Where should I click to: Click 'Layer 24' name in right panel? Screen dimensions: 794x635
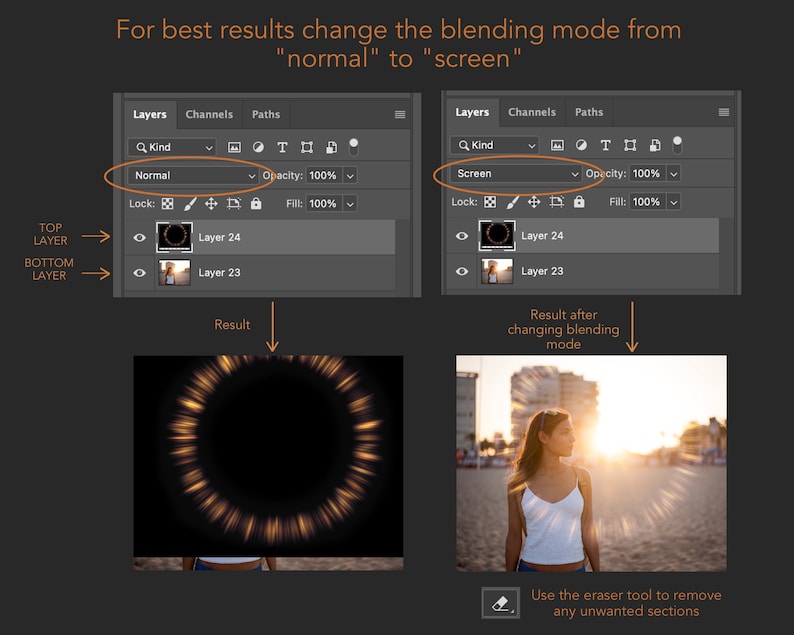click(542, 236)
